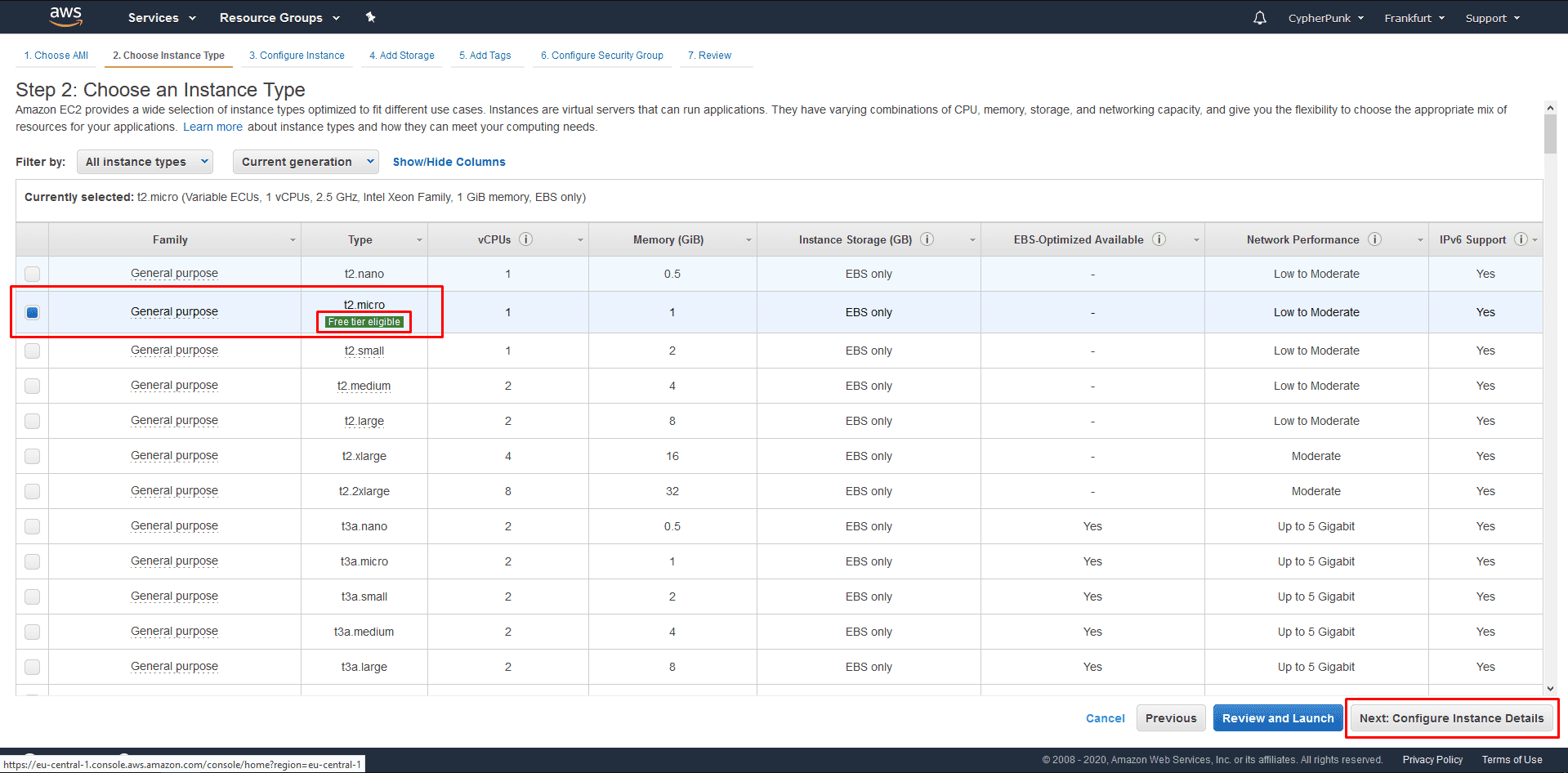
Task: Open the notifications bell icon
Action: (x=1260, y=18)
